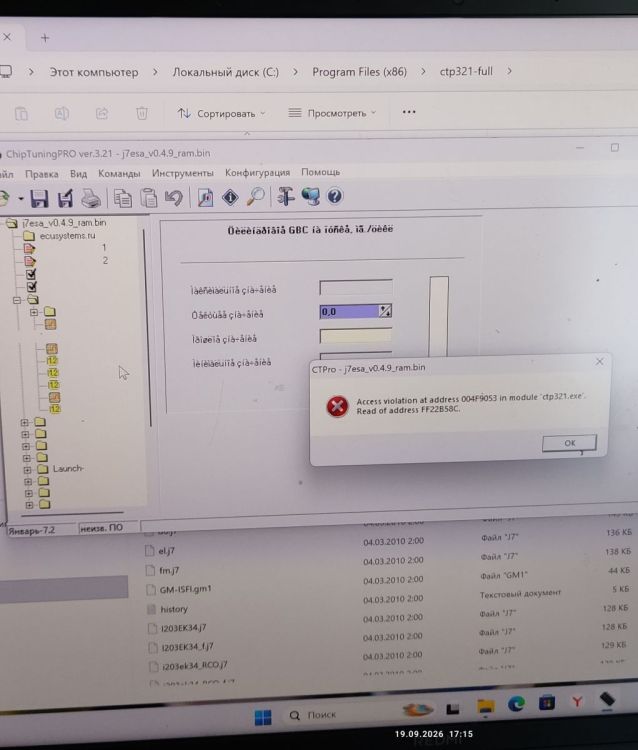Select file i203ek34_RCO.j7 in Explorer
Screen dimensions: 638x750
click(x=194, y=665)
